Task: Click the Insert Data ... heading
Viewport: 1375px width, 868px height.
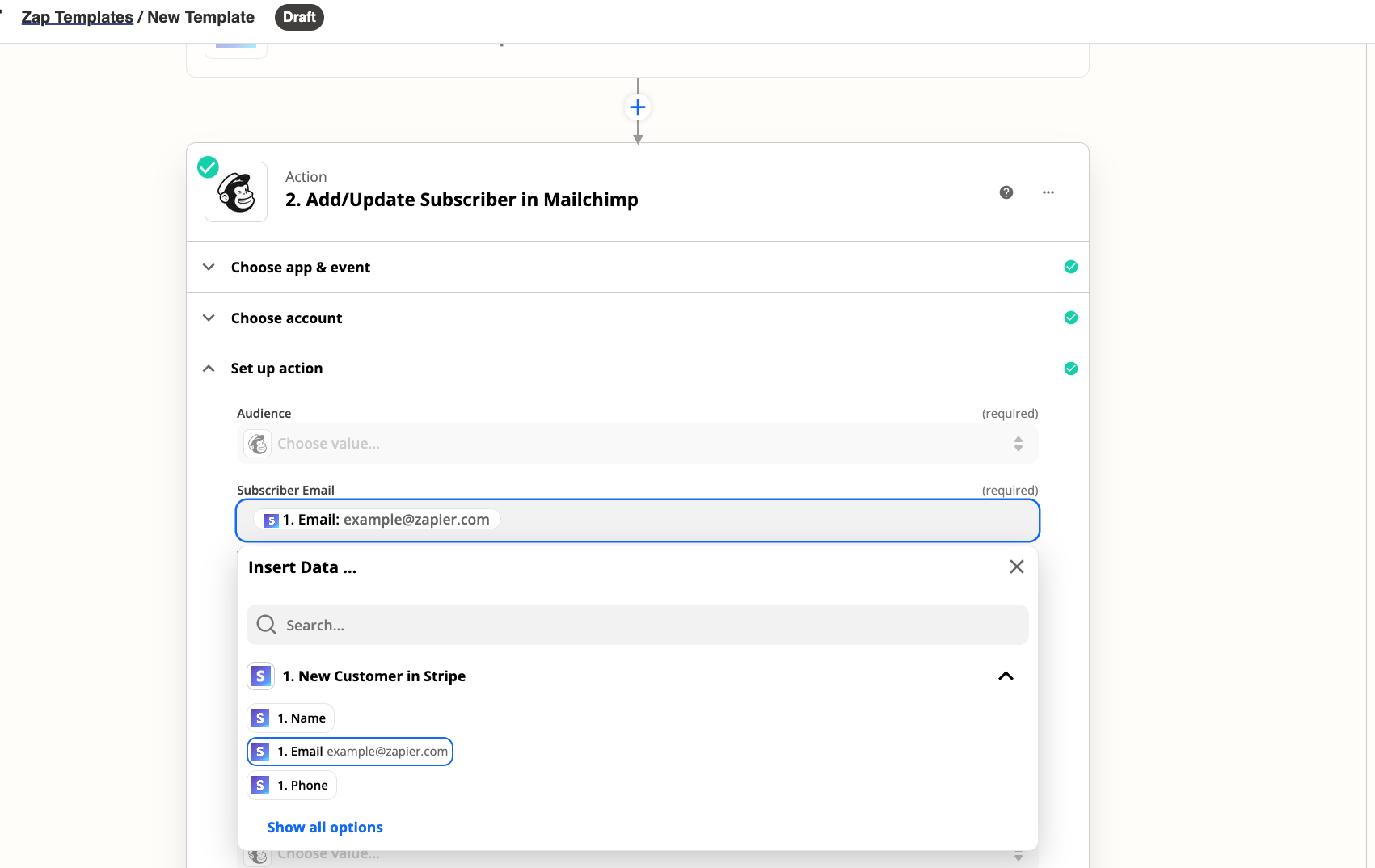Action: coord(302,567)
